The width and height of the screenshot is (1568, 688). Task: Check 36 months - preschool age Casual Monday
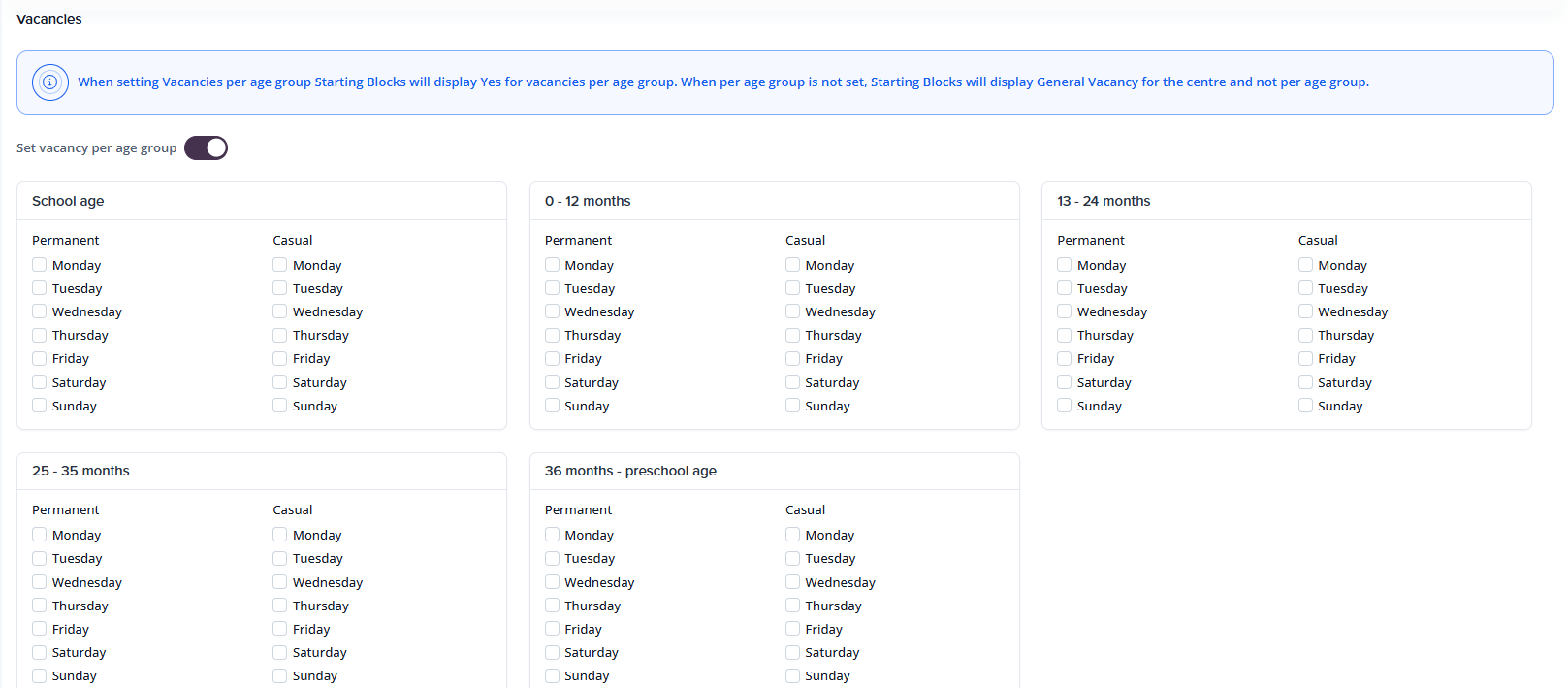(x=793, y=535)
